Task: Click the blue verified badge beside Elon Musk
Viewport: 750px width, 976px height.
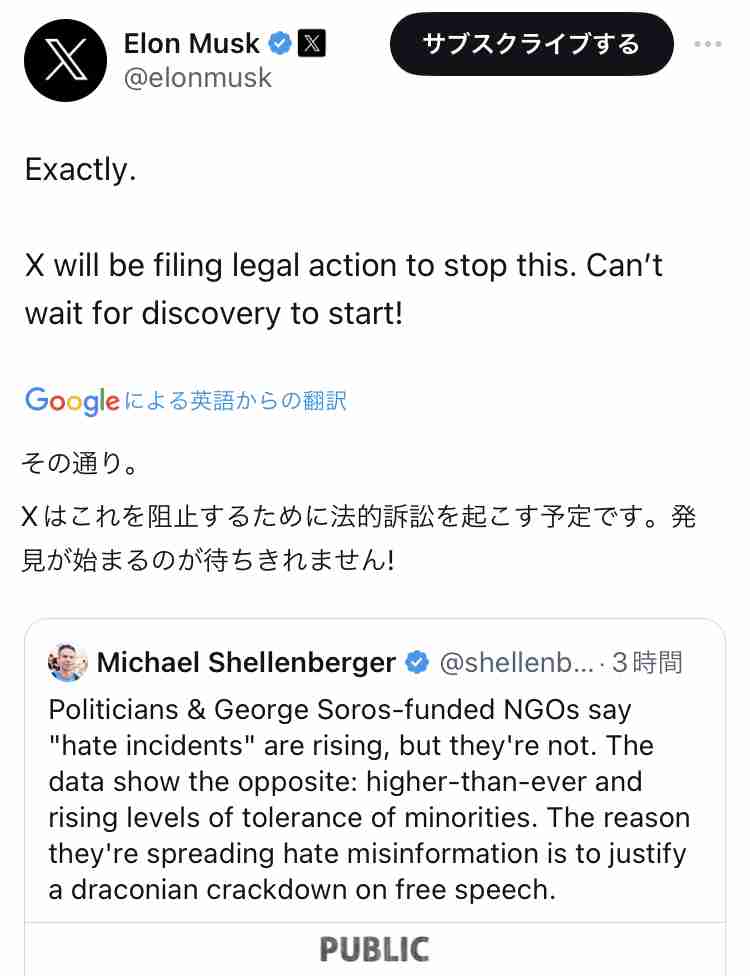Action: [x=280, y=44]
